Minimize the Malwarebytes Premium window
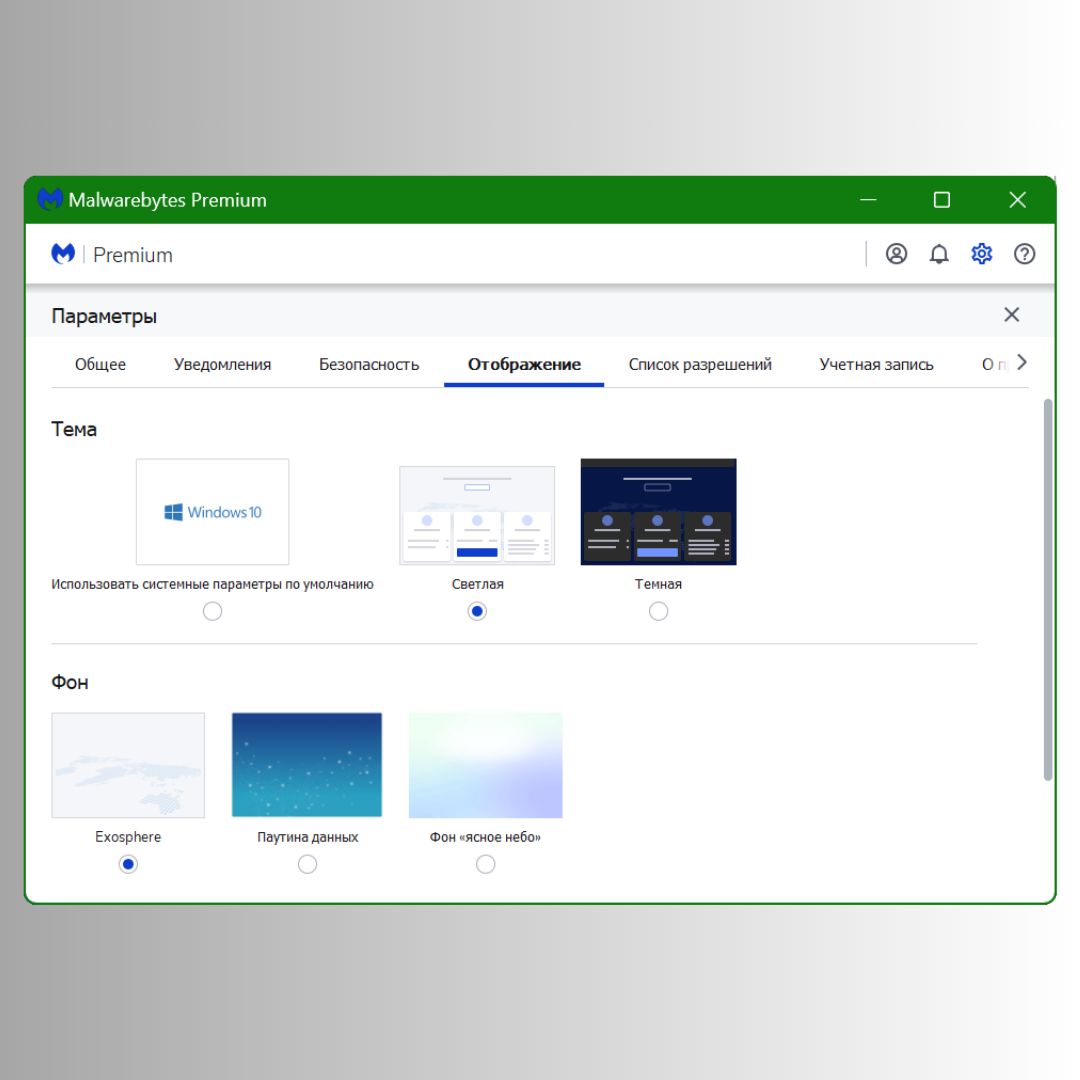The image size is (1080, 1080). (869, 200)
